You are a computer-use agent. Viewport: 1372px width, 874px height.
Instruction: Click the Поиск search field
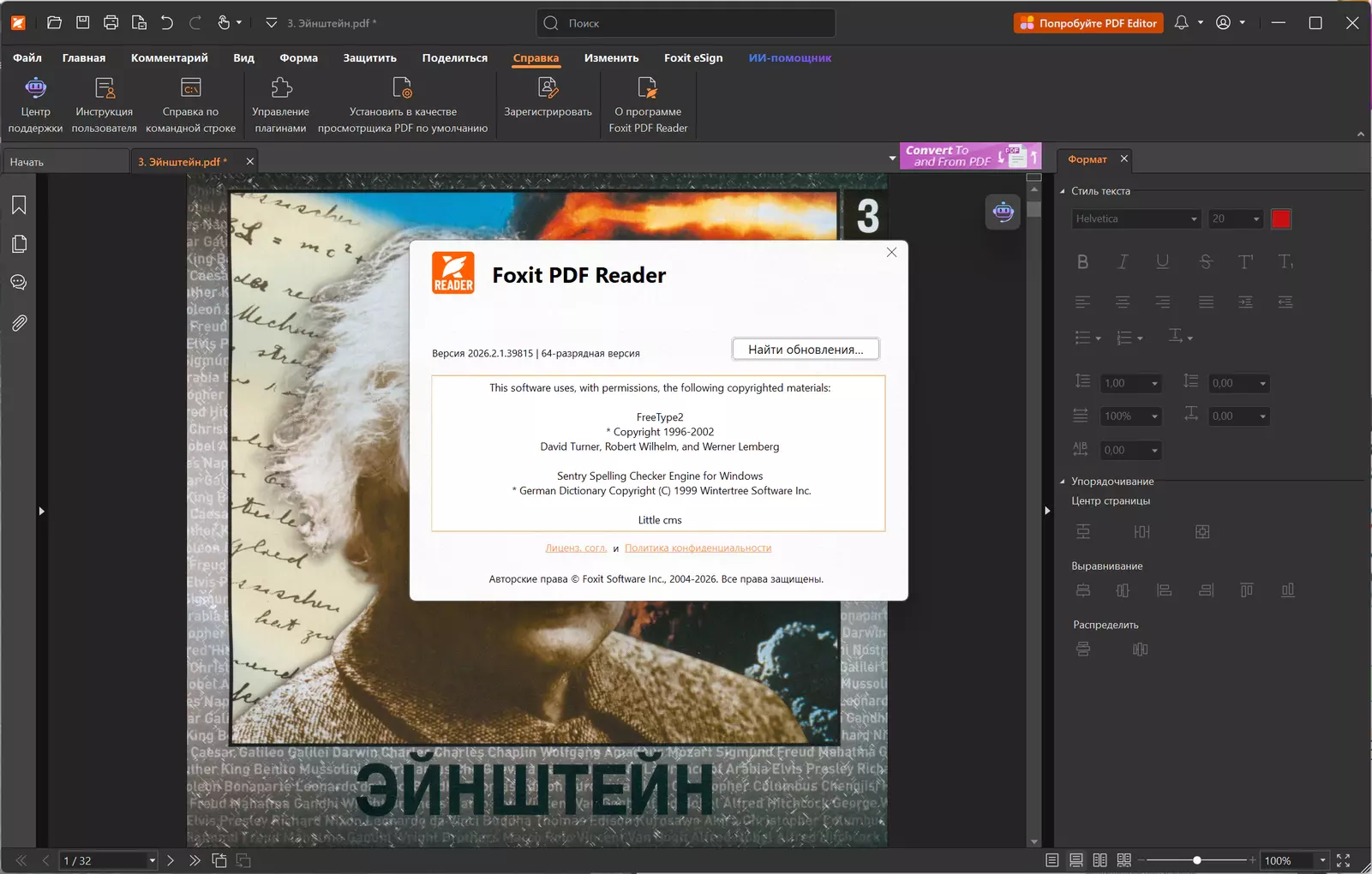coord(686,23)
